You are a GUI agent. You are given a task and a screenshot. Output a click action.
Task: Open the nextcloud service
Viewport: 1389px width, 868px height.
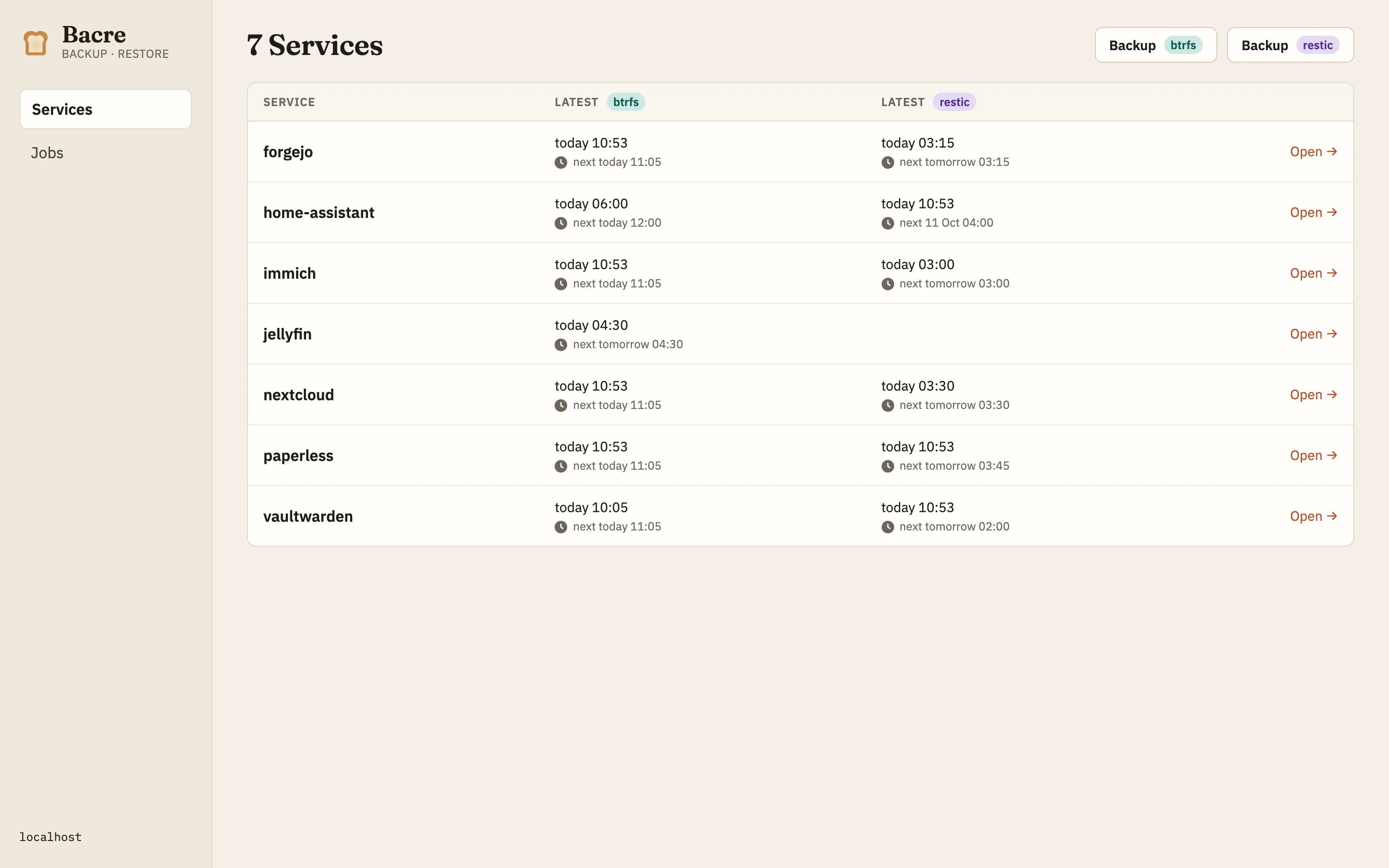click(1313, 395)
